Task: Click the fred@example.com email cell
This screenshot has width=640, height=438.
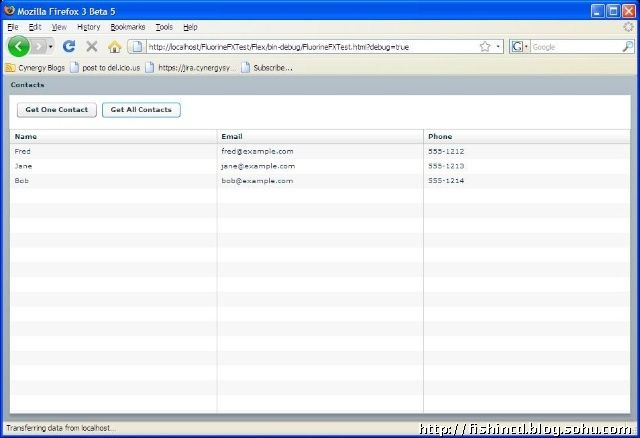Action: (x=320, y=151)
